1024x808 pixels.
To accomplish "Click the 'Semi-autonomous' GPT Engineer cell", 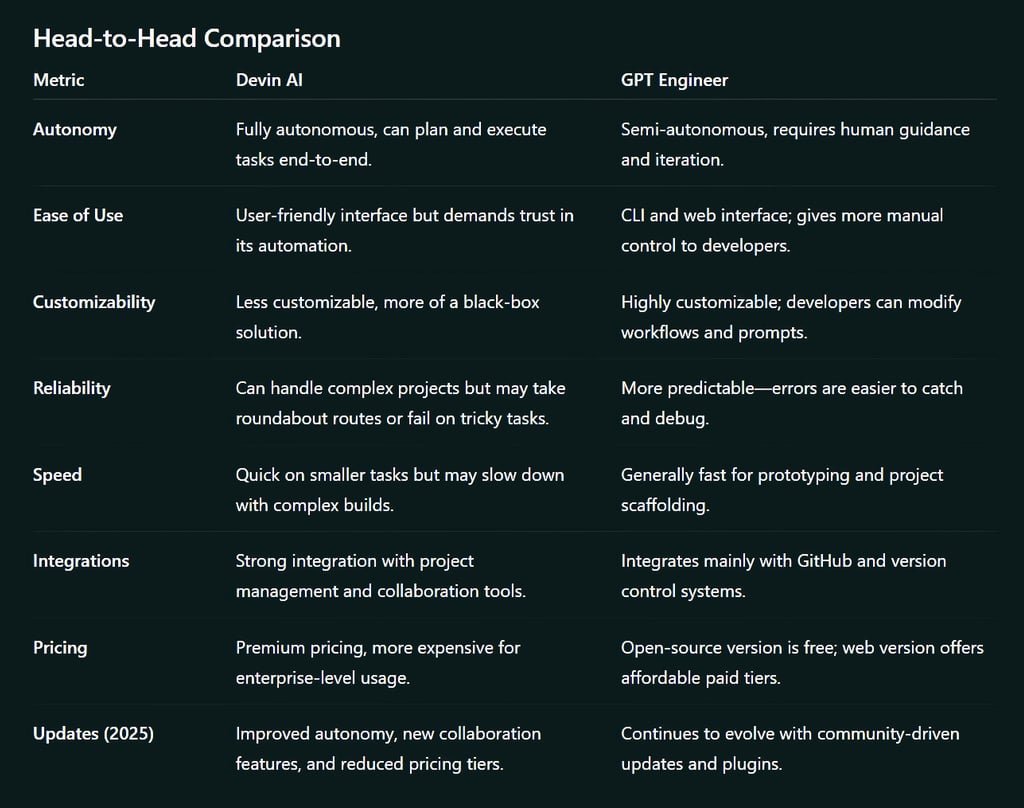I will 795,144.
